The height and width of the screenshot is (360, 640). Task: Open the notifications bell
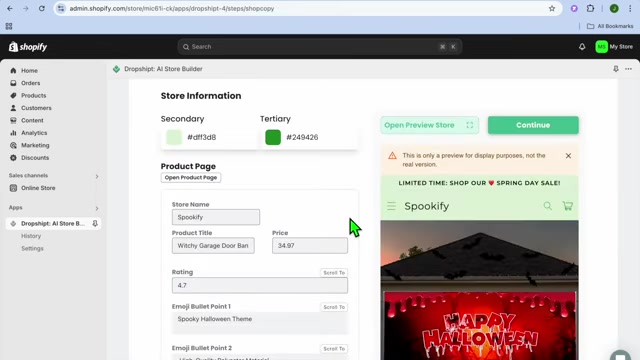[582, 47]
